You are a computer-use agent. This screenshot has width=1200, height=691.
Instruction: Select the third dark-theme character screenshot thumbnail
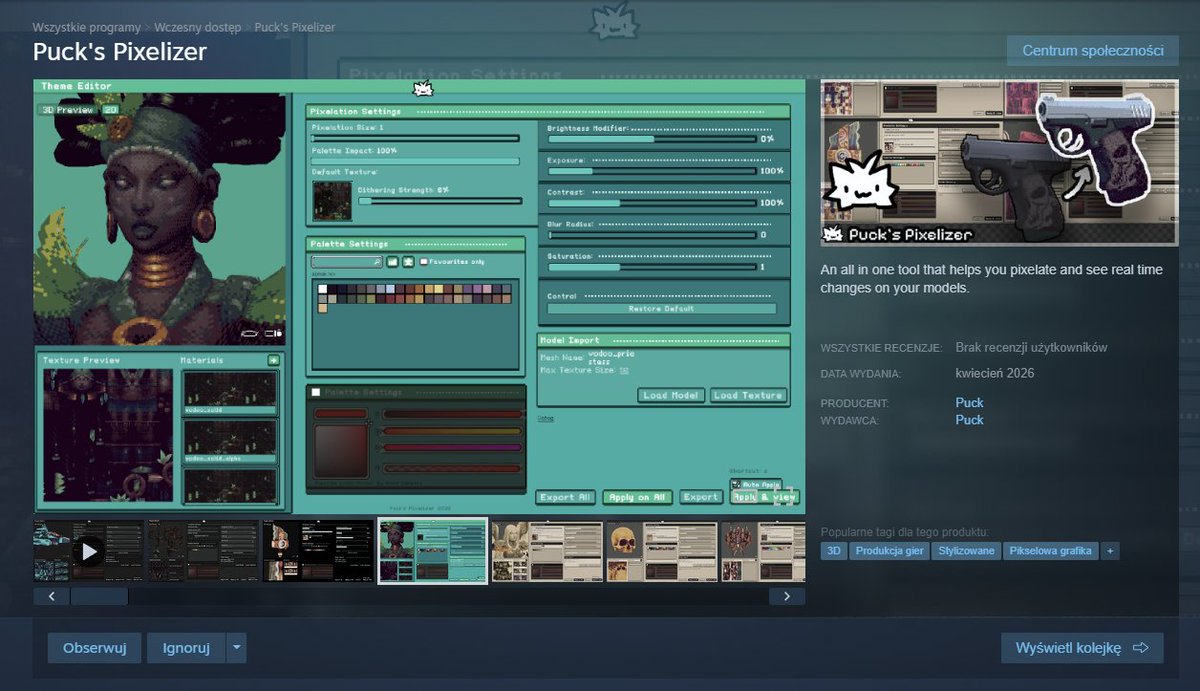[x=318, y=550]
